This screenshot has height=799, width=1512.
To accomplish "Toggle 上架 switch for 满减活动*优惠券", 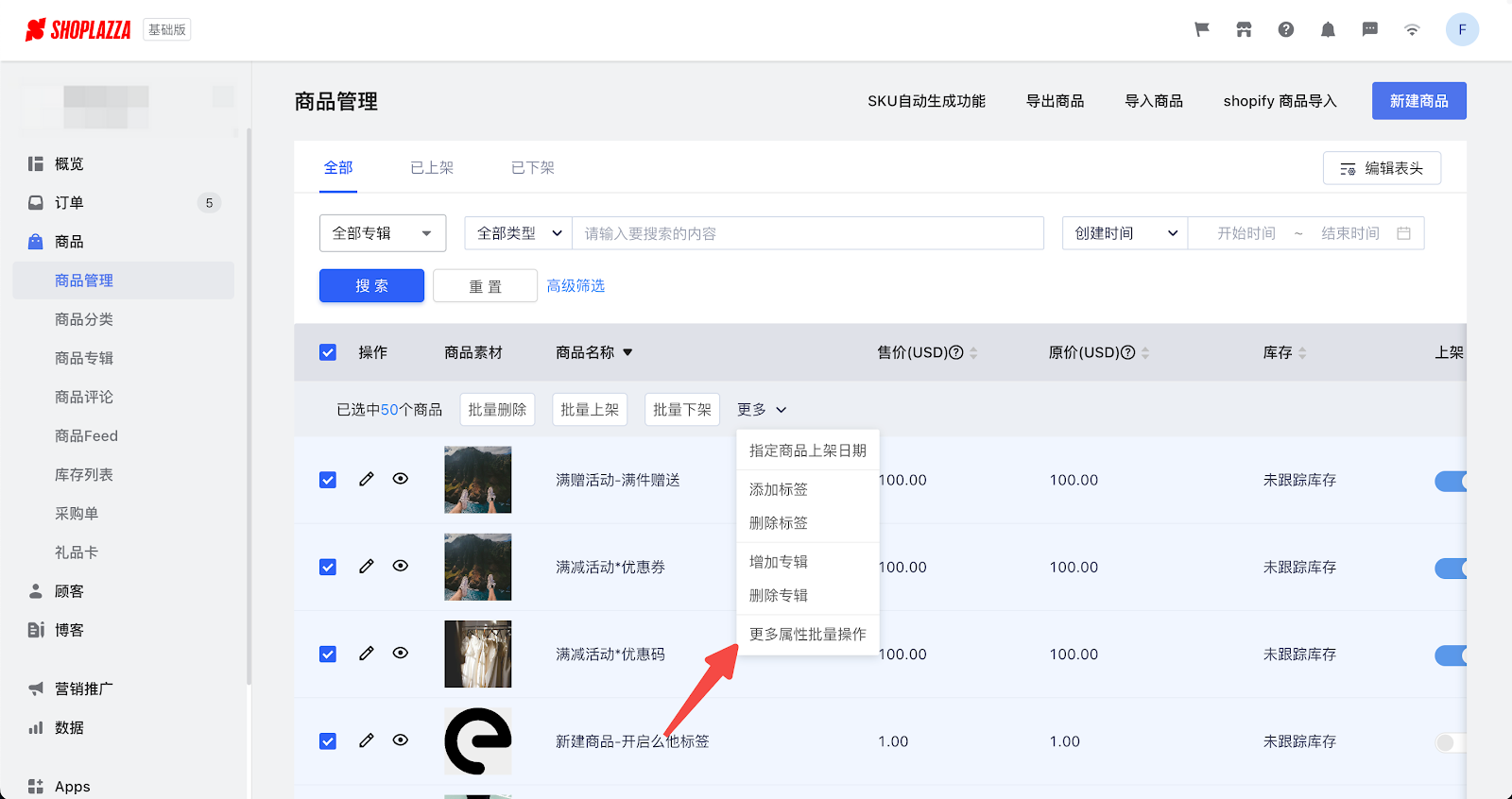I will pos(1451,568).
